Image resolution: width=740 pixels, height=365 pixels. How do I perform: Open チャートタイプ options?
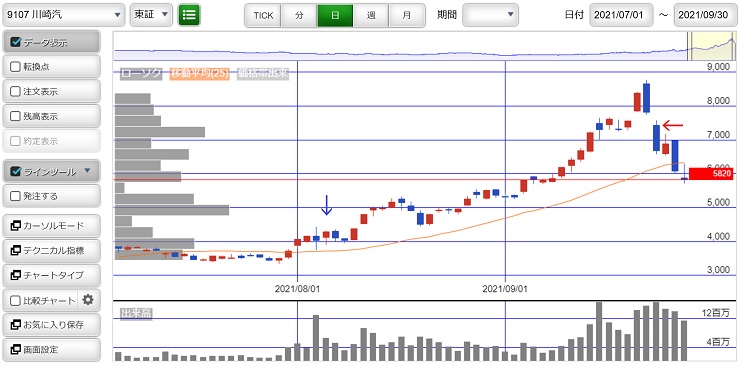pyautogui.click(x=52, y=275)
